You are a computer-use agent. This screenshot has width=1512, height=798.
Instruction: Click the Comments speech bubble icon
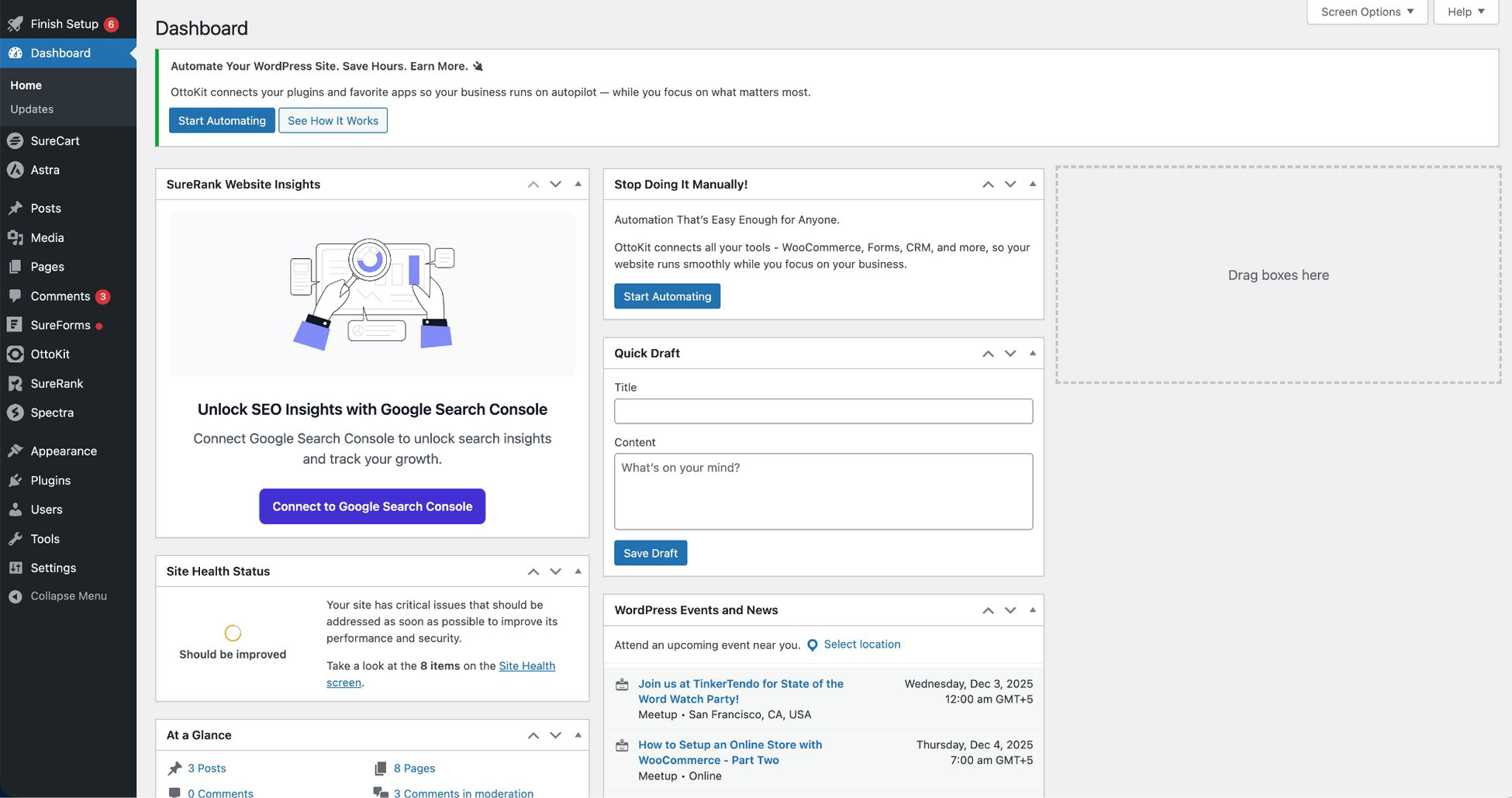tap(16, 295)
